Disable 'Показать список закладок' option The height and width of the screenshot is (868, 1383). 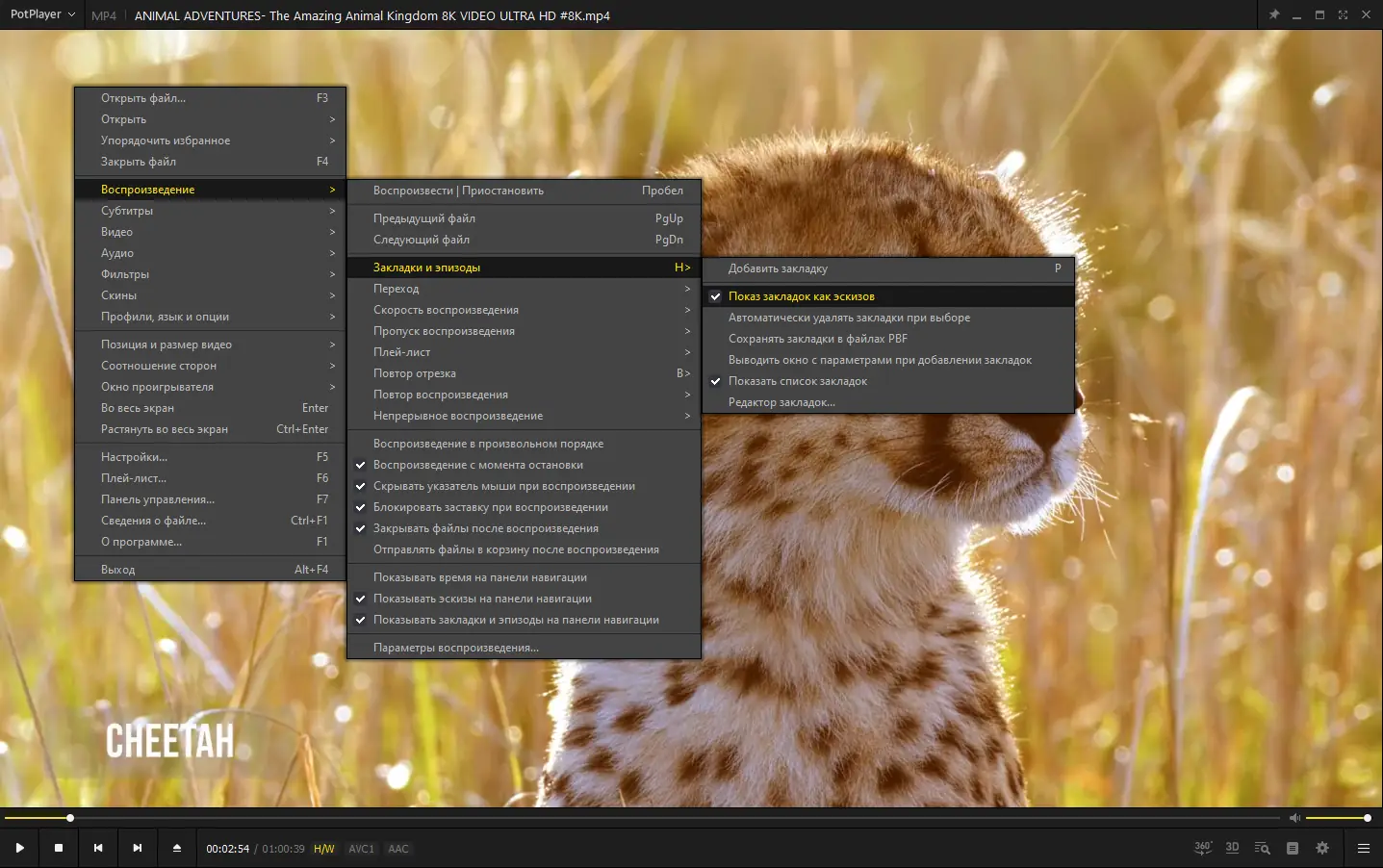point(797,381)
